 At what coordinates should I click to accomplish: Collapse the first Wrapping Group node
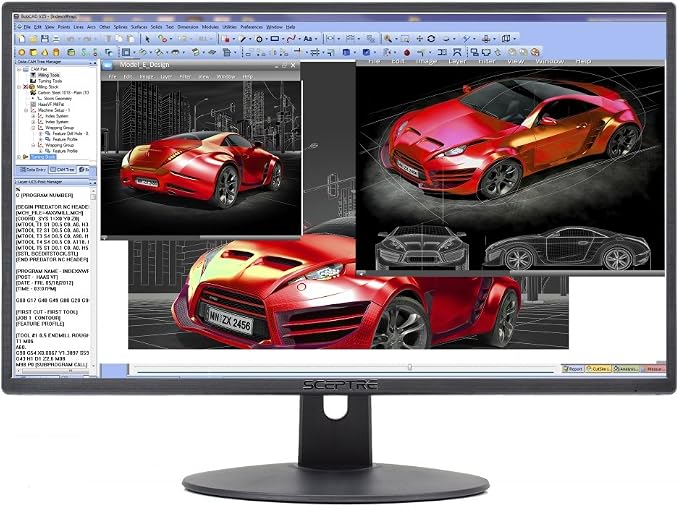coord(33,128)
